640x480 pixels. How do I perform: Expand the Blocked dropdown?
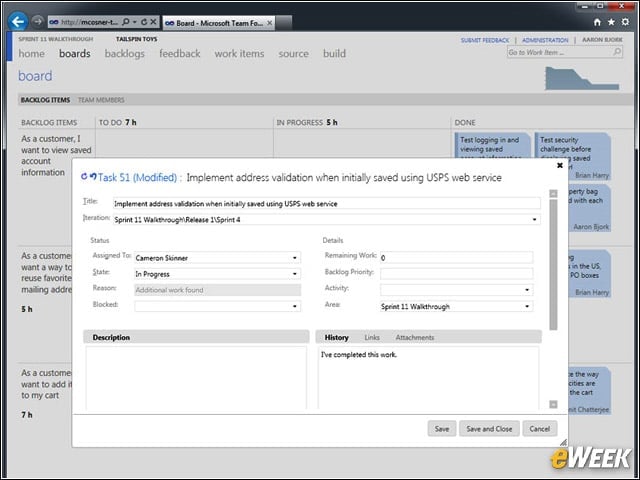[295, 306]
